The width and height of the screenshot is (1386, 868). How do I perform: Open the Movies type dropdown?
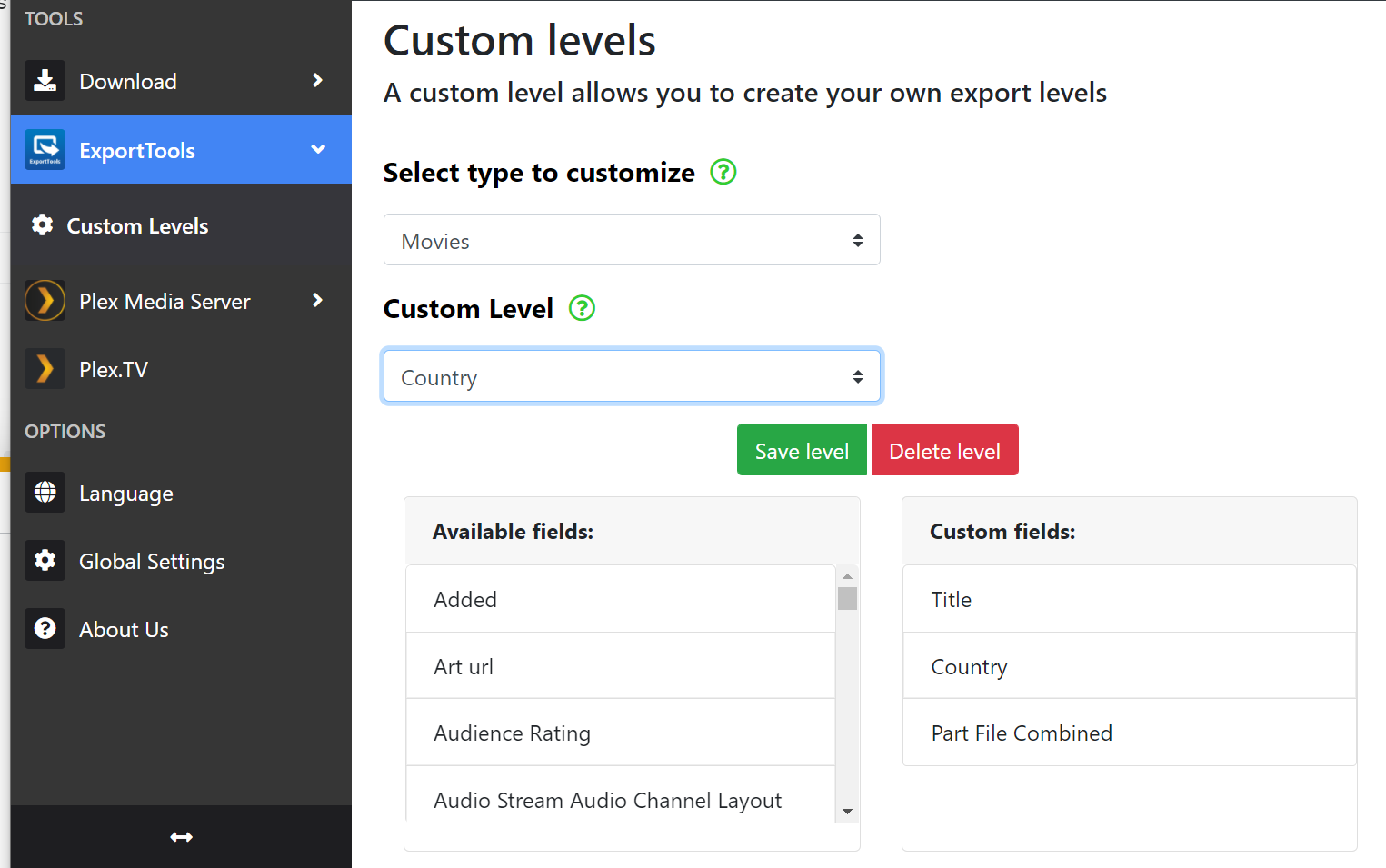[632, 240]
